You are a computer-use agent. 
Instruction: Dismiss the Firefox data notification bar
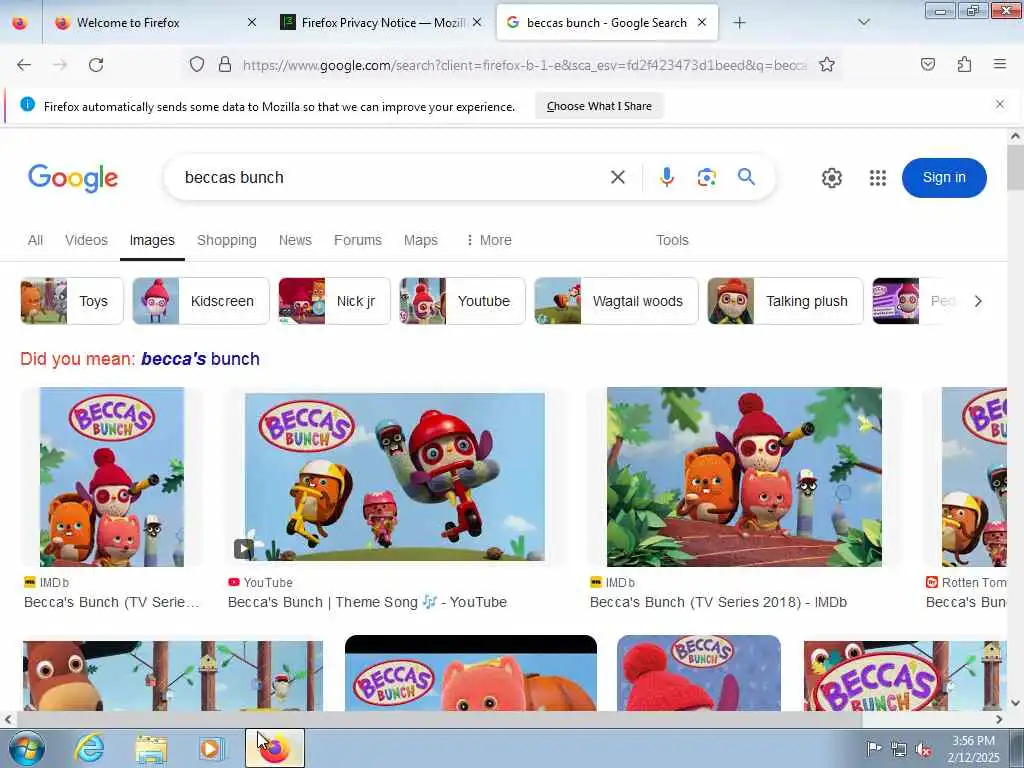tap(1000, 104)
